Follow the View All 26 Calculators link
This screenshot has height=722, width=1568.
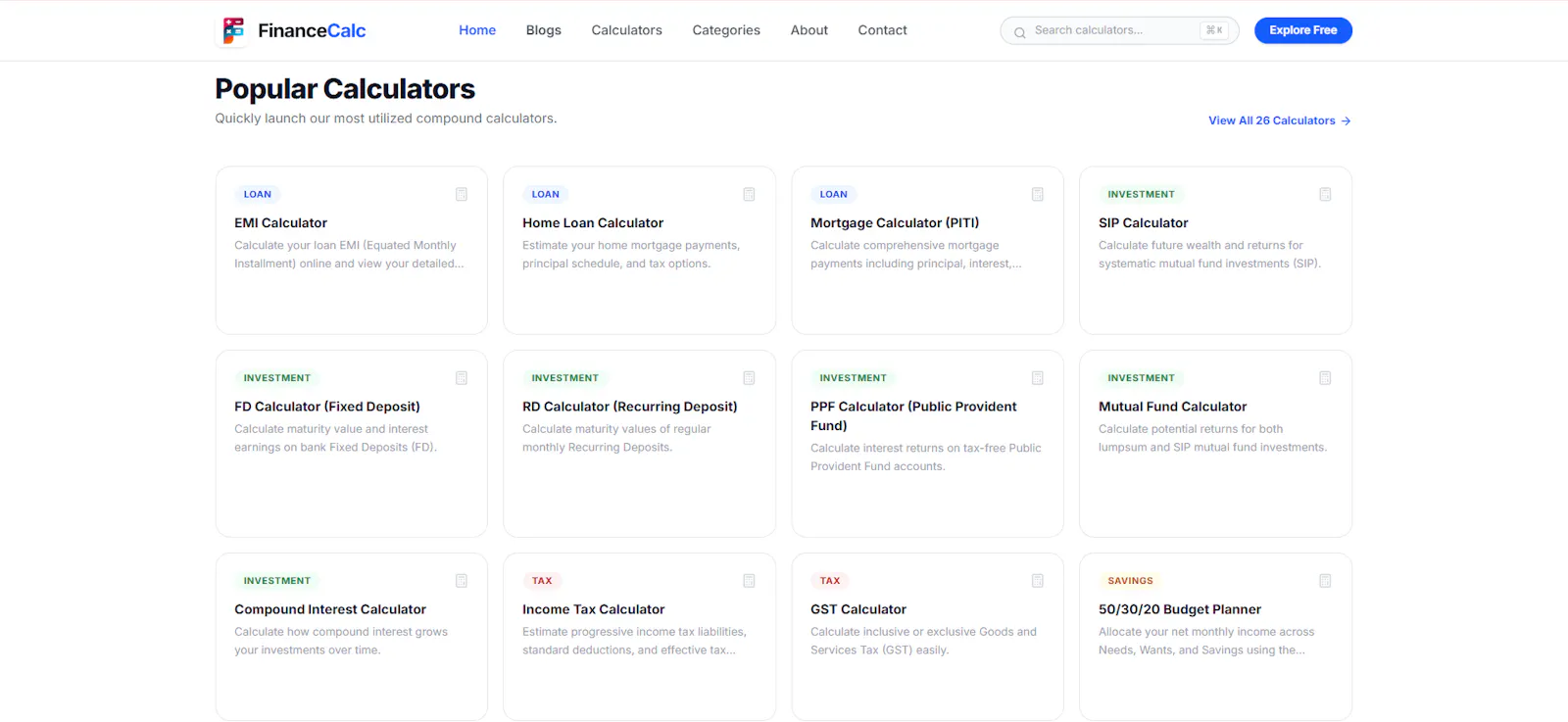click(1279, 120)
